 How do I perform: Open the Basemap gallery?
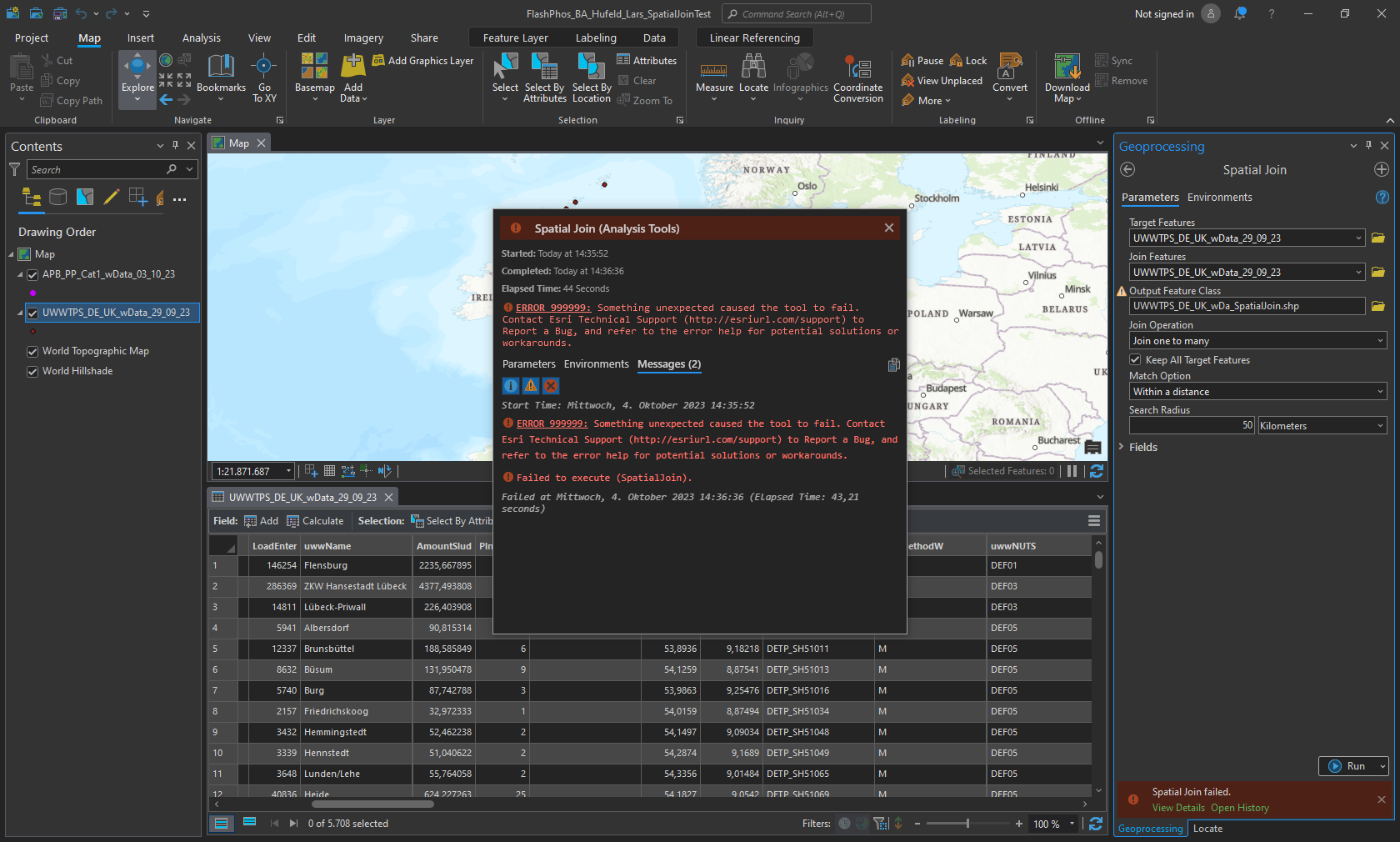click(314, 78)
